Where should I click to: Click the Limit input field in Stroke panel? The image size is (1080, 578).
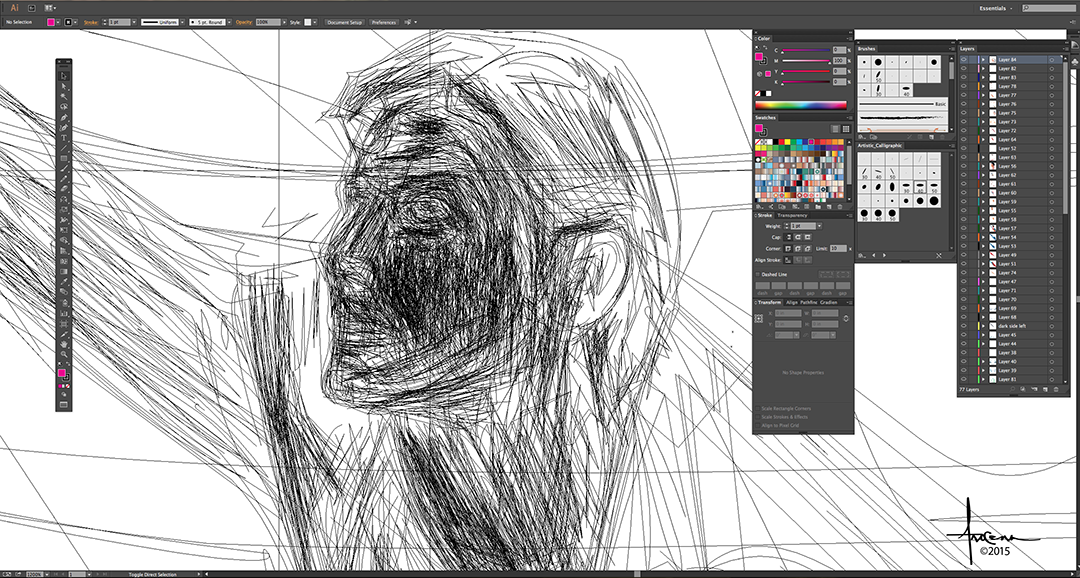pos(838,248)
